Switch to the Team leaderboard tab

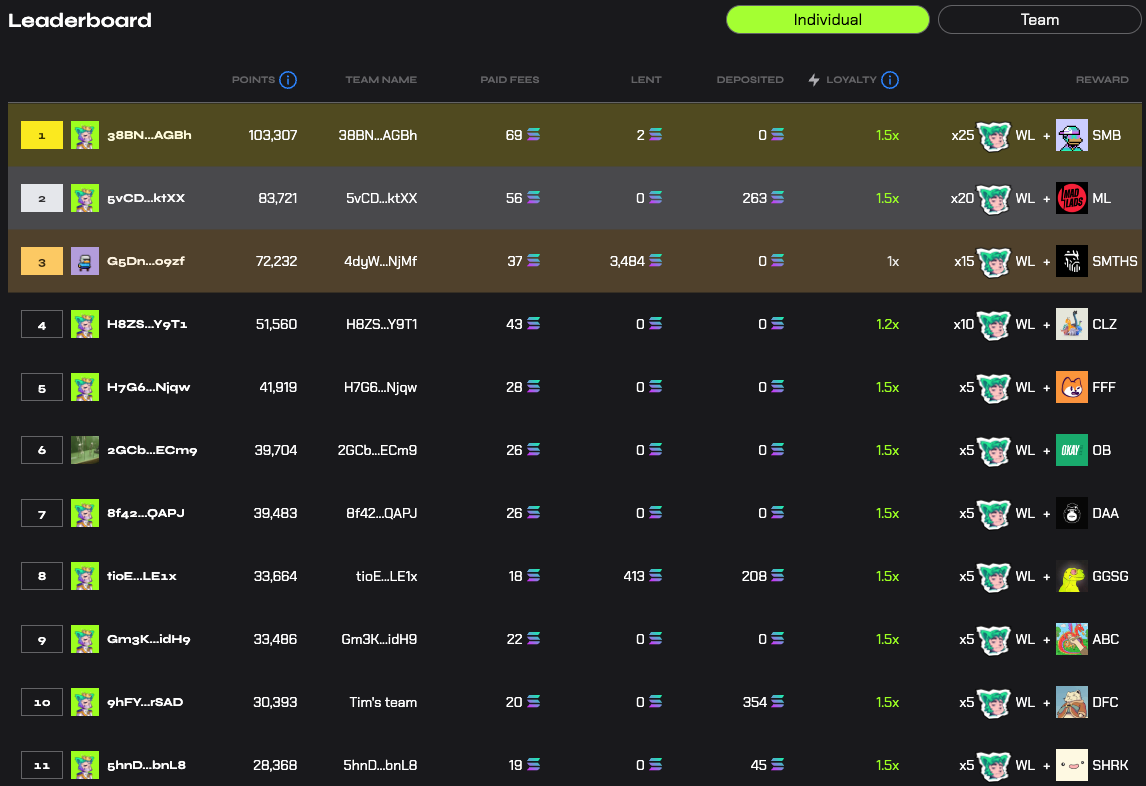coord(1039,20)
